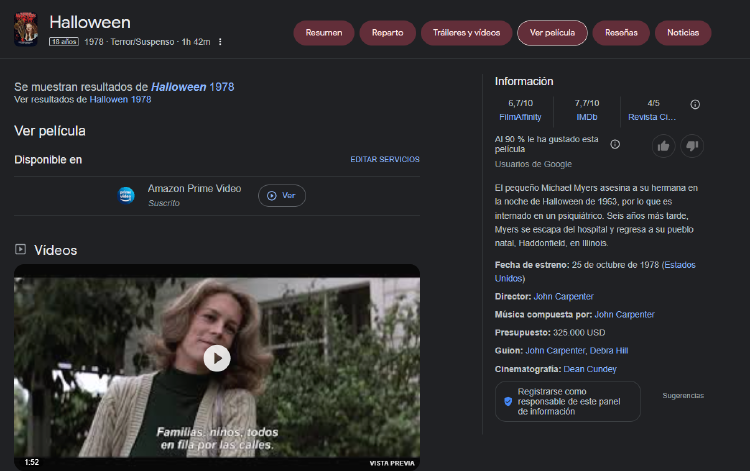Click the EDITAR SERVICIOS link

point(384,159)
